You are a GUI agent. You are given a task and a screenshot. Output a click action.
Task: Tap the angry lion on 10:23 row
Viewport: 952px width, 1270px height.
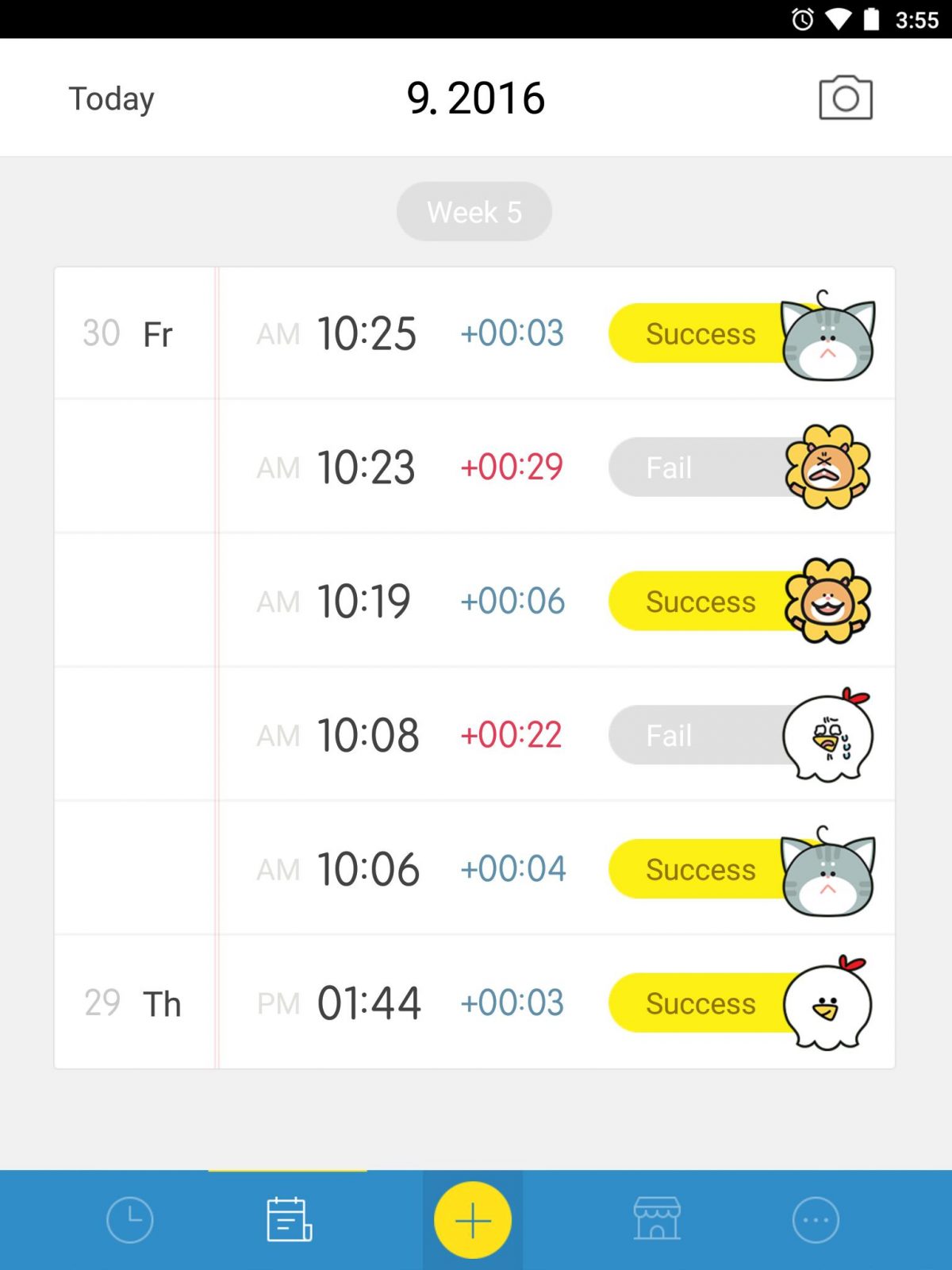click(x=827, y=467)
